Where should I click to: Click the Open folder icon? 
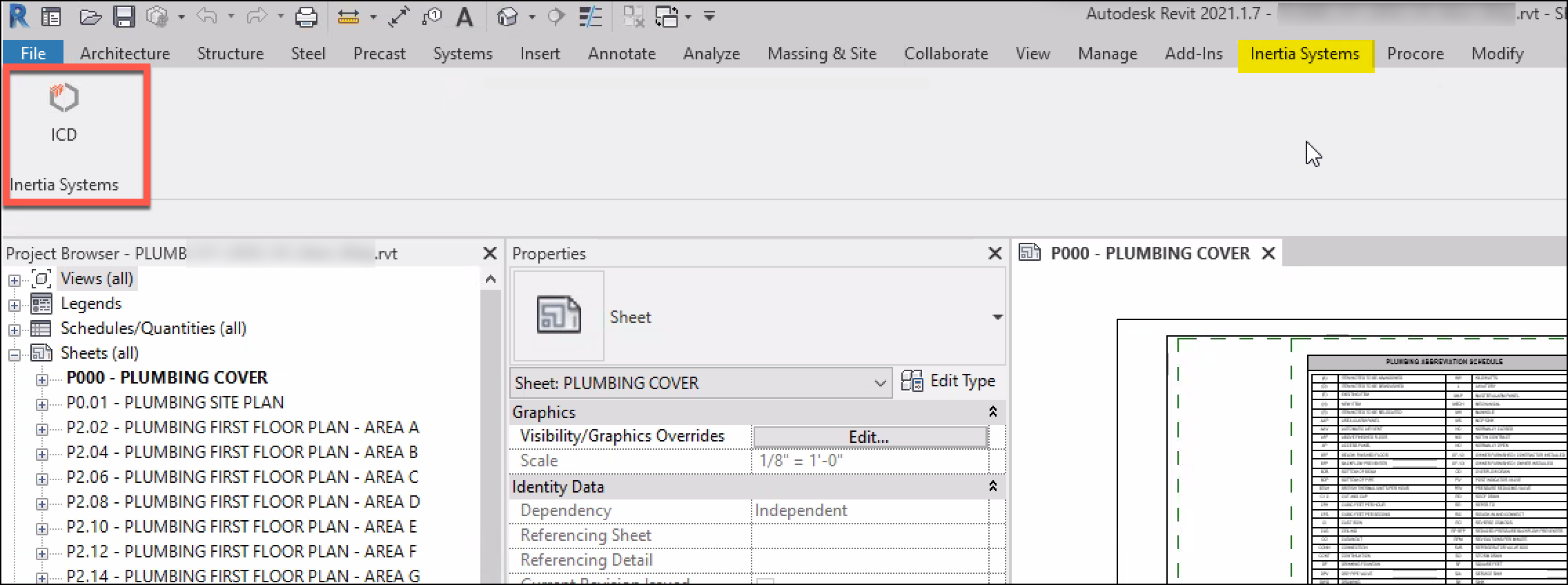pyautogui.click(x=90, y=17)
